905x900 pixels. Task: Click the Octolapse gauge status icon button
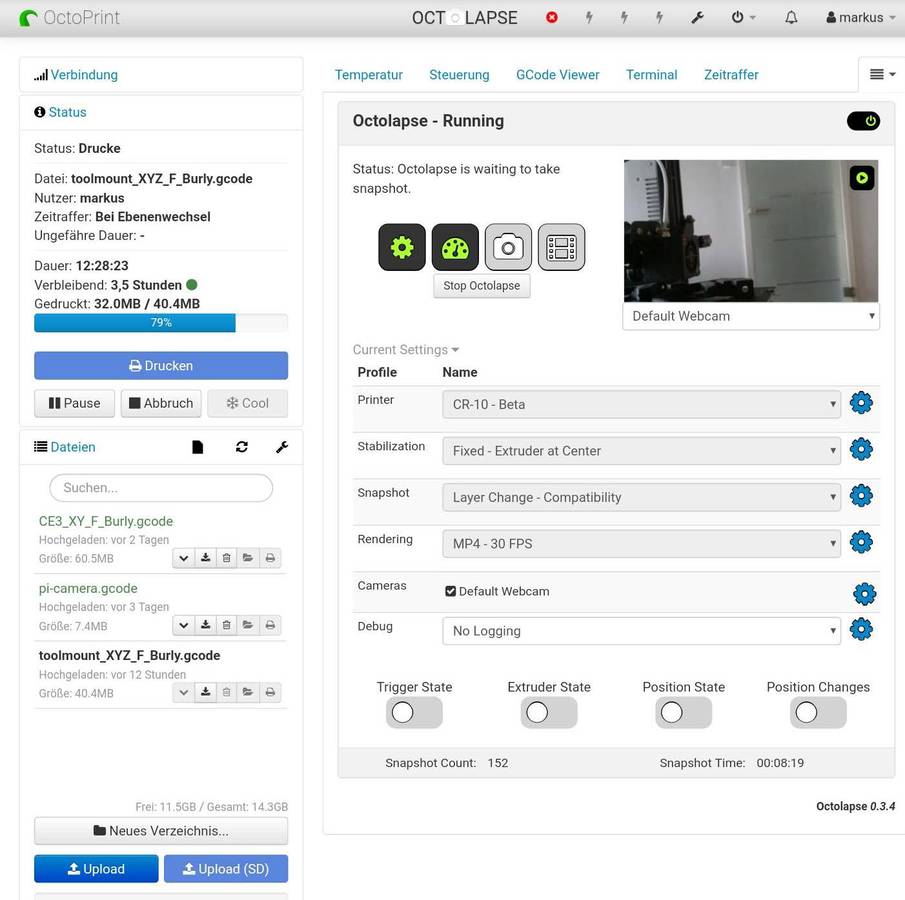[455, 247]
